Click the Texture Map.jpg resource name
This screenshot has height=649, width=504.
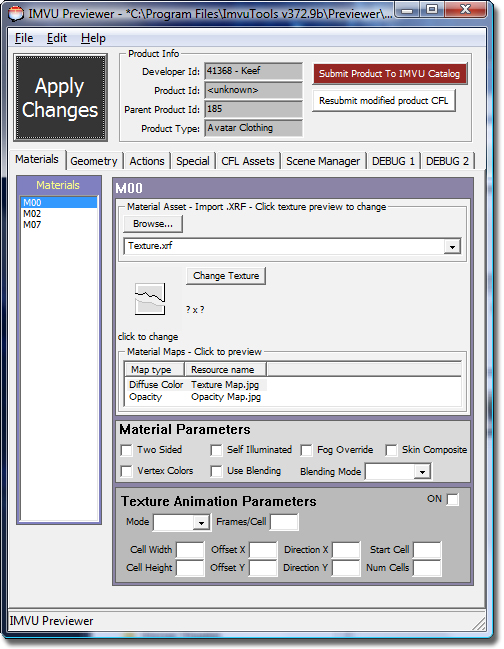tap(225, 385)
